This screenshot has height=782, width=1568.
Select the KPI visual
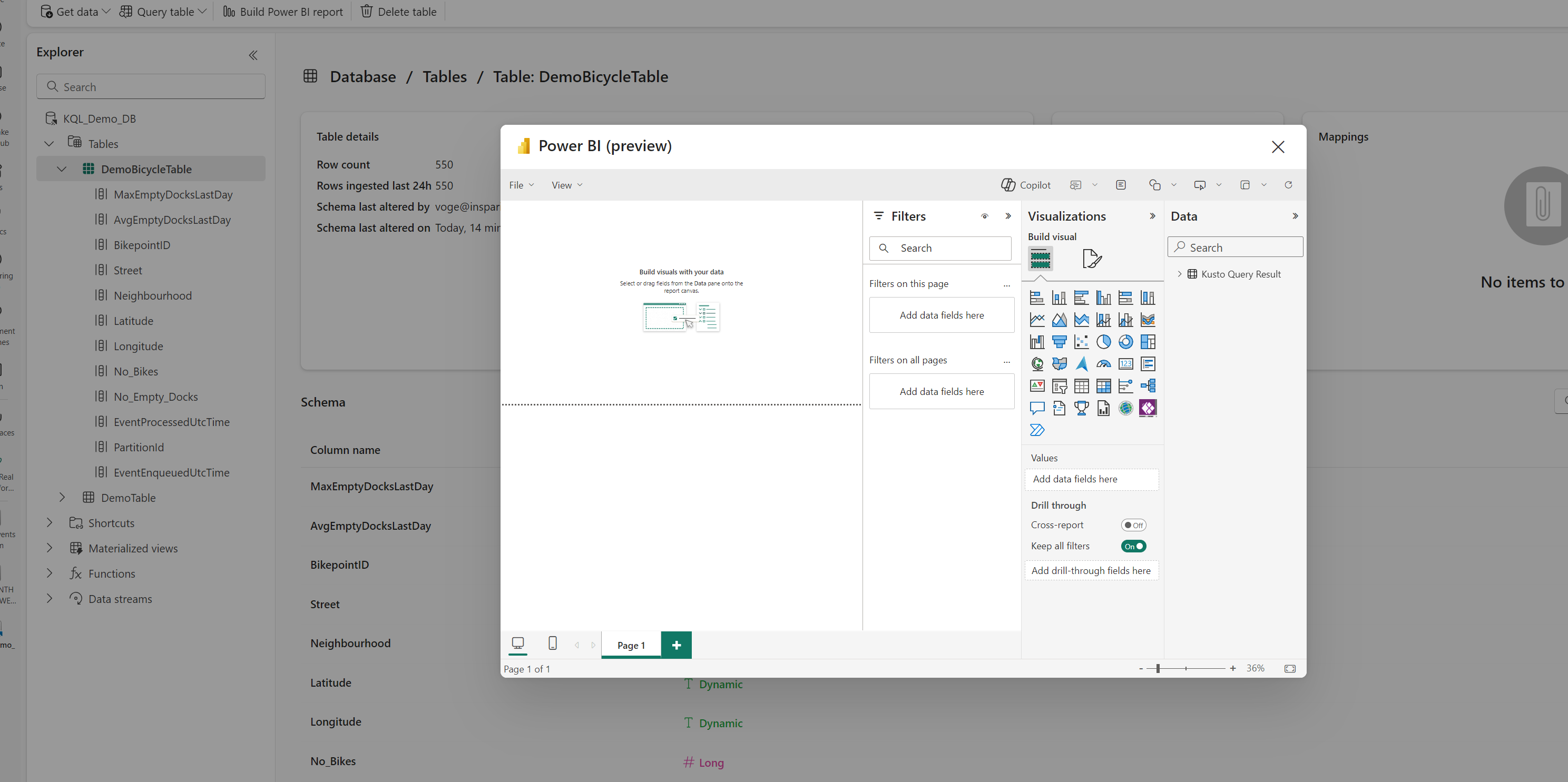(1036, 386)
